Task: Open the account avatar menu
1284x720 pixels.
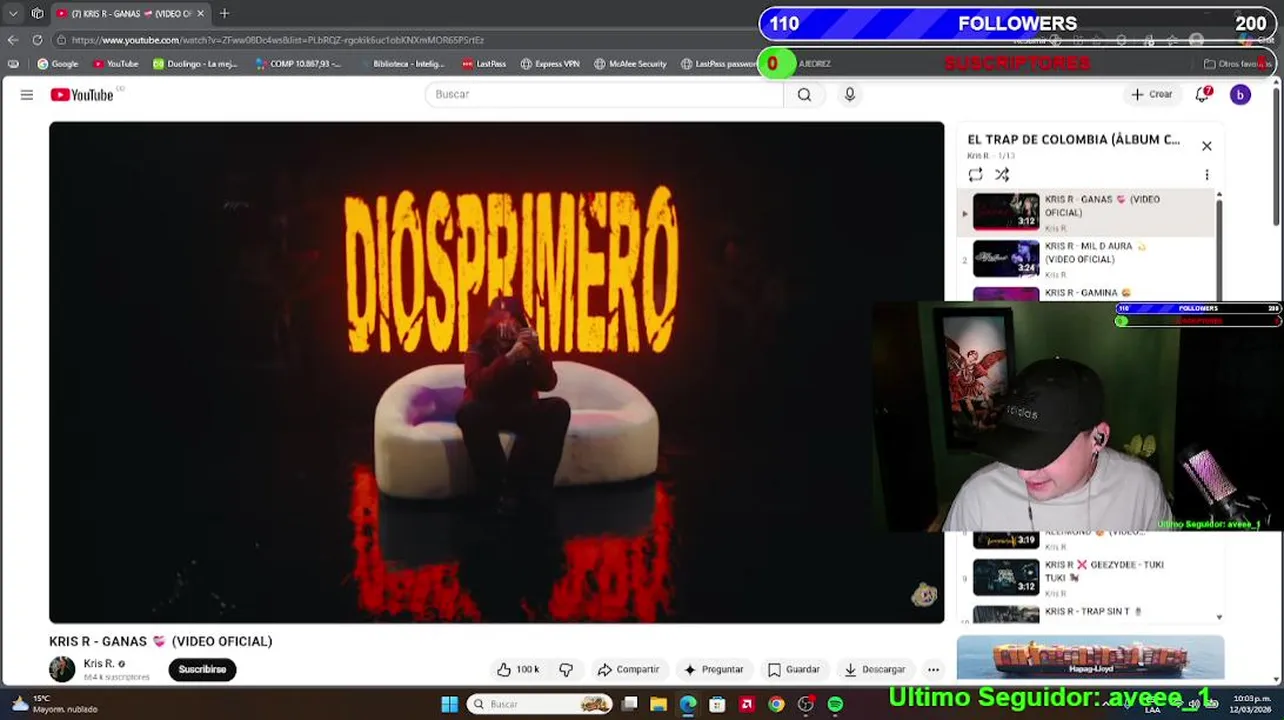Action: click(1240, 94)
